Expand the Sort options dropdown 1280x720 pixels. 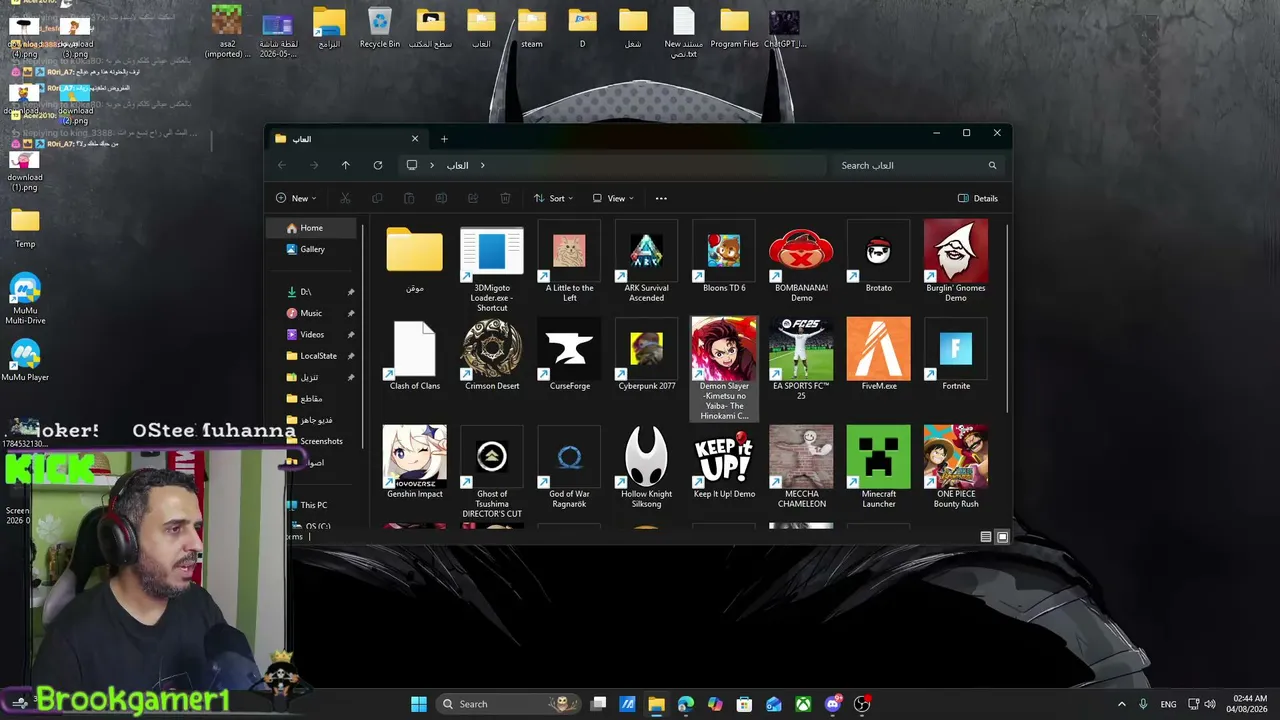[553, 198]
